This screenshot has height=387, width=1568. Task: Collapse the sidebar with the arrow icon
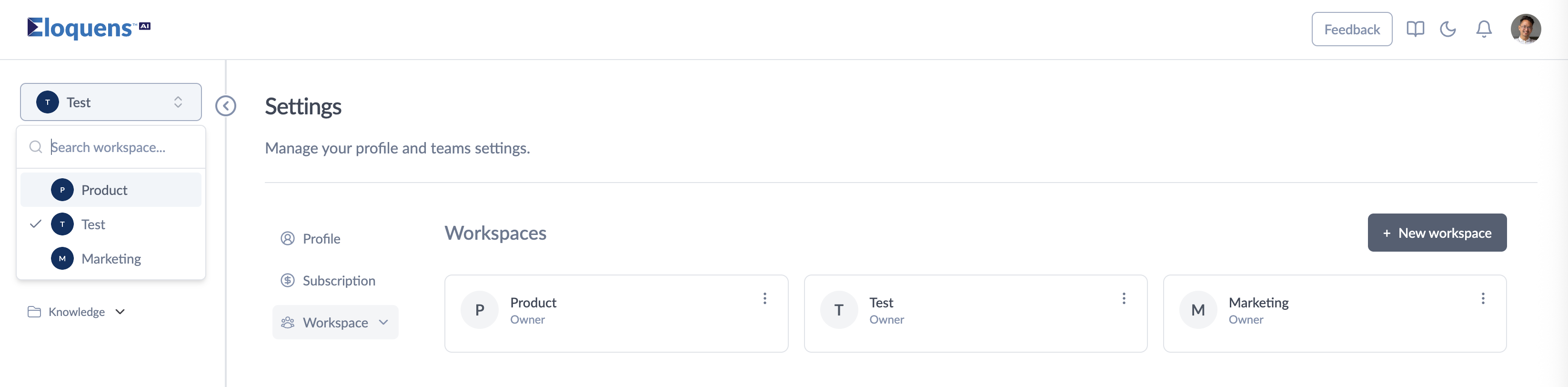[x=226, y=106]
